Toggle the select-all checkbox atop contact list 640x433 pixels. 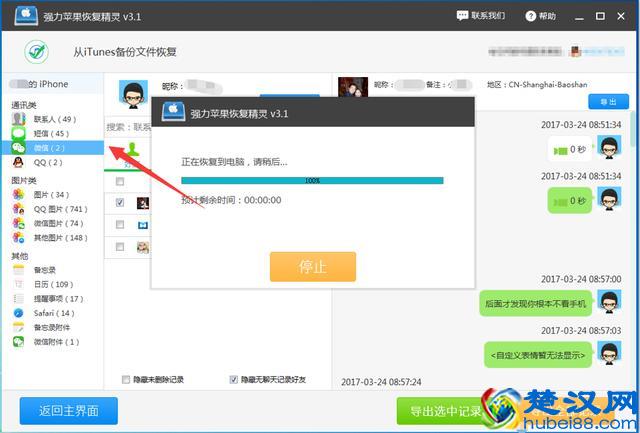click(120, 181)
